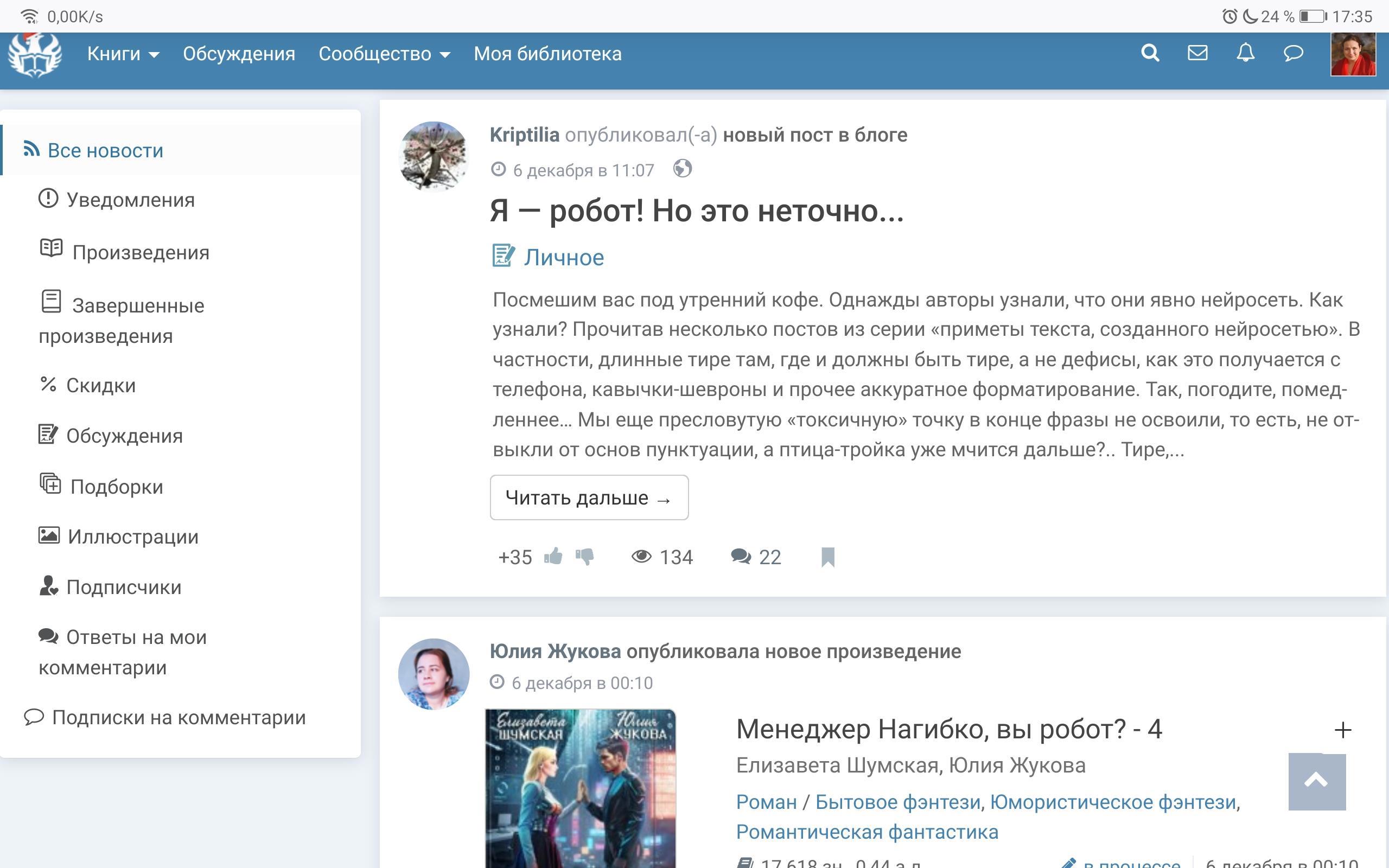Screen dimensions: 1389x868
Task: Click the scroll-to-top arrow button
Action: (1316, 781)
